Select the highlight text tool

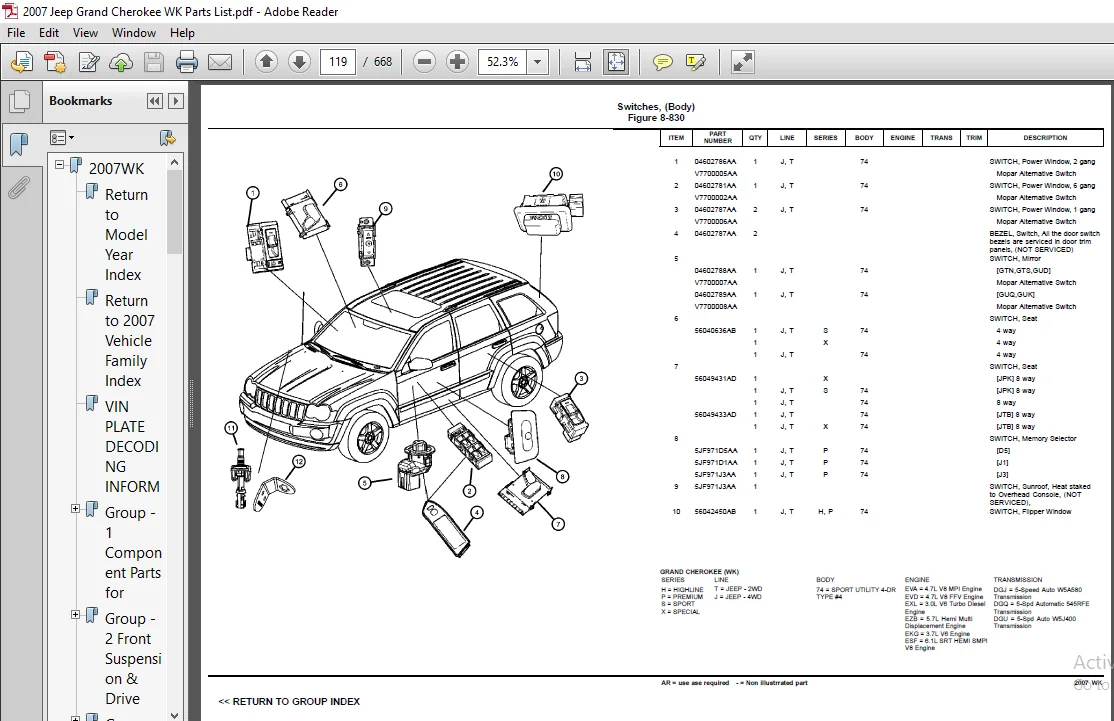coord(696,63)
